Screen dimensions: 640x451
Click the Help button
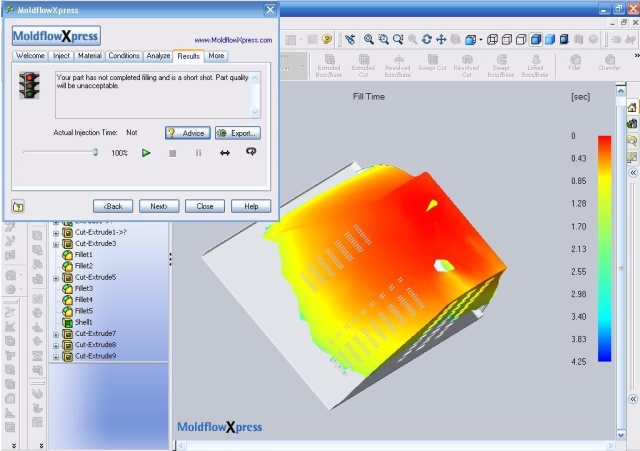coord(251,206)
